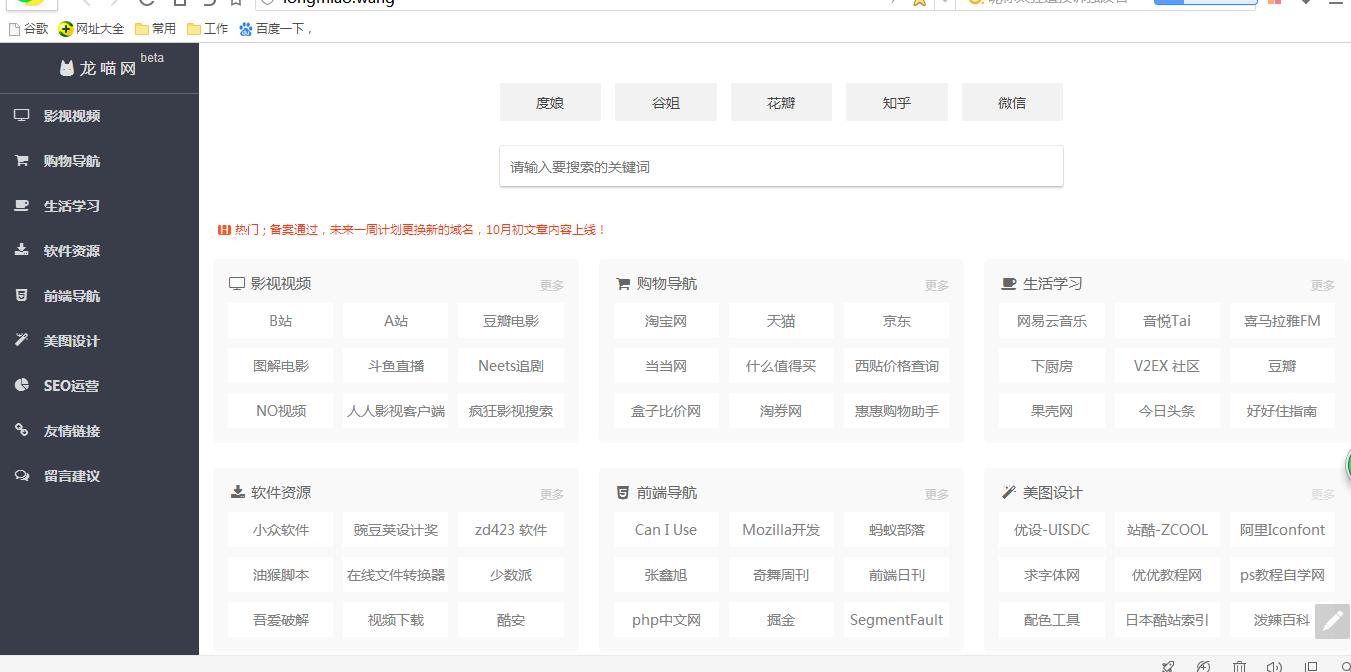Click the trash icon in the status bar
Image resolution: width=1351 pixels, height=672 pixels.
point(1239,665)
